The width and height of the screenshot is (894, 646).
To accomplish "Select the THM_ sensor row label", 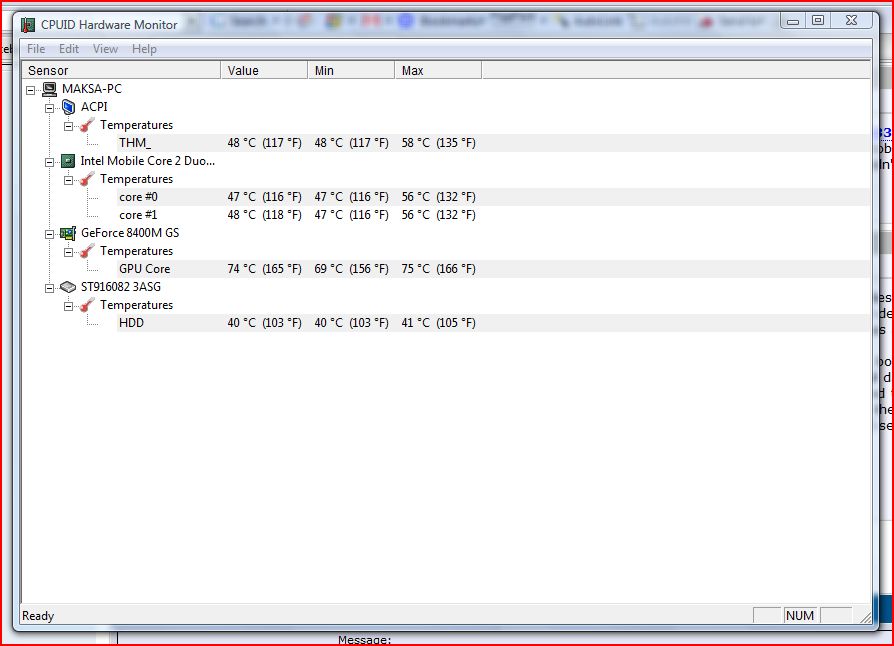I will click(135, 143).
